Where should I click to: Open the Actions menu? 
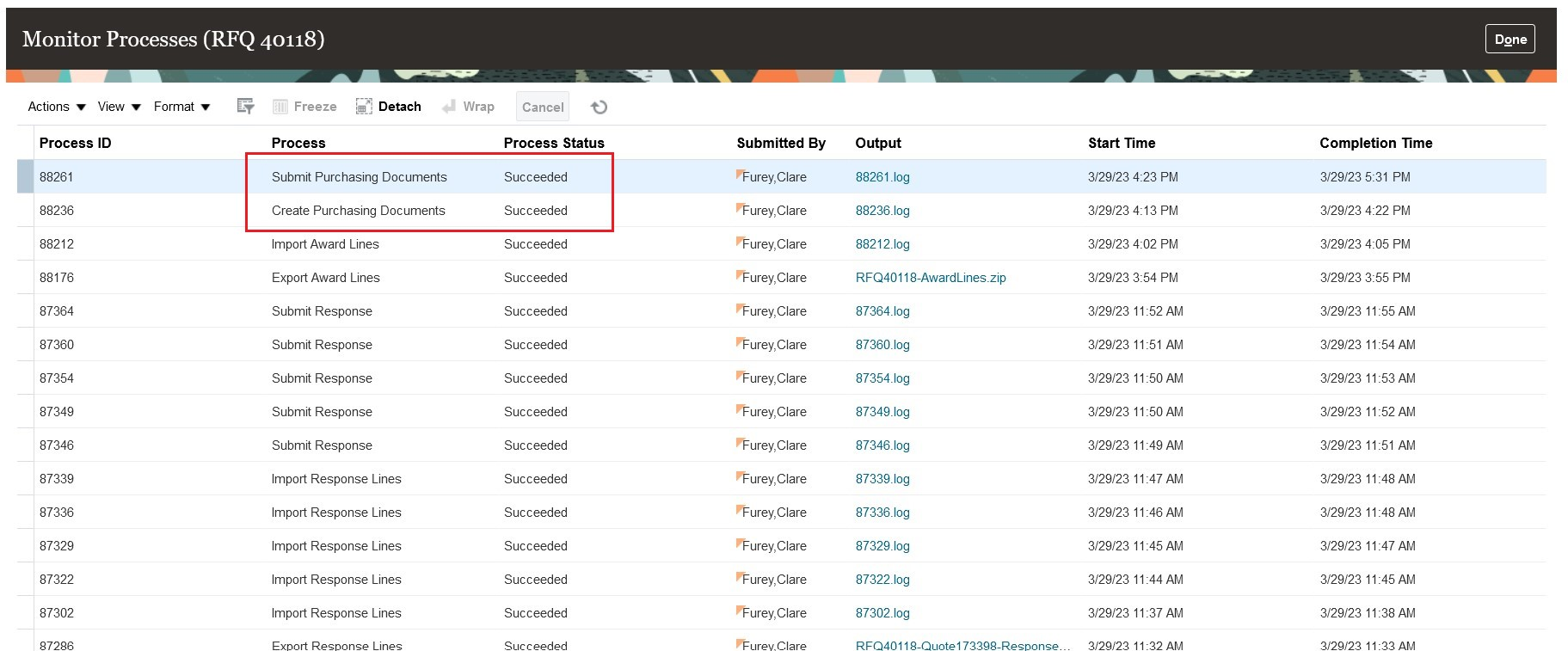(x=57, y=107)
